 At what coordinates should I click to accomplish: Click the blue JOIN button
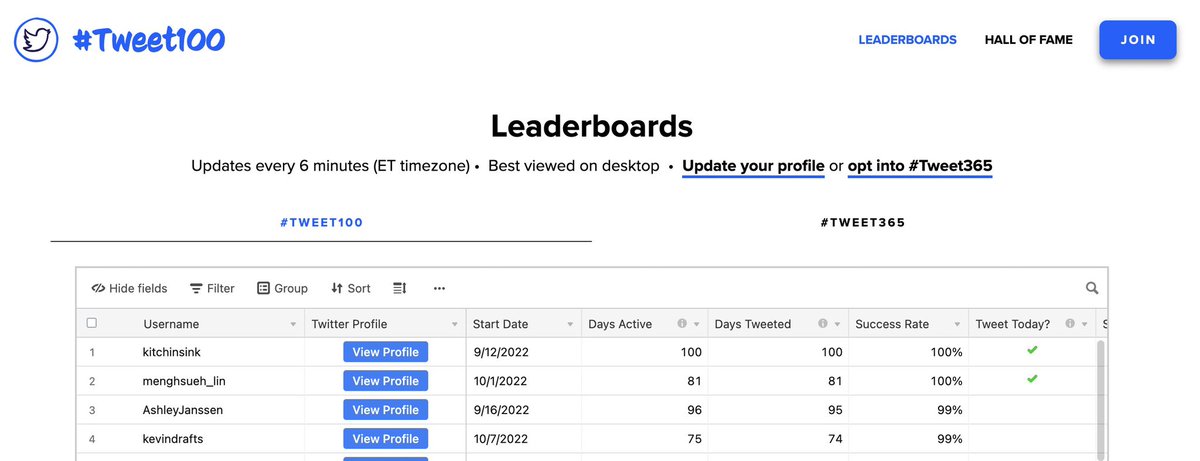1137,40
